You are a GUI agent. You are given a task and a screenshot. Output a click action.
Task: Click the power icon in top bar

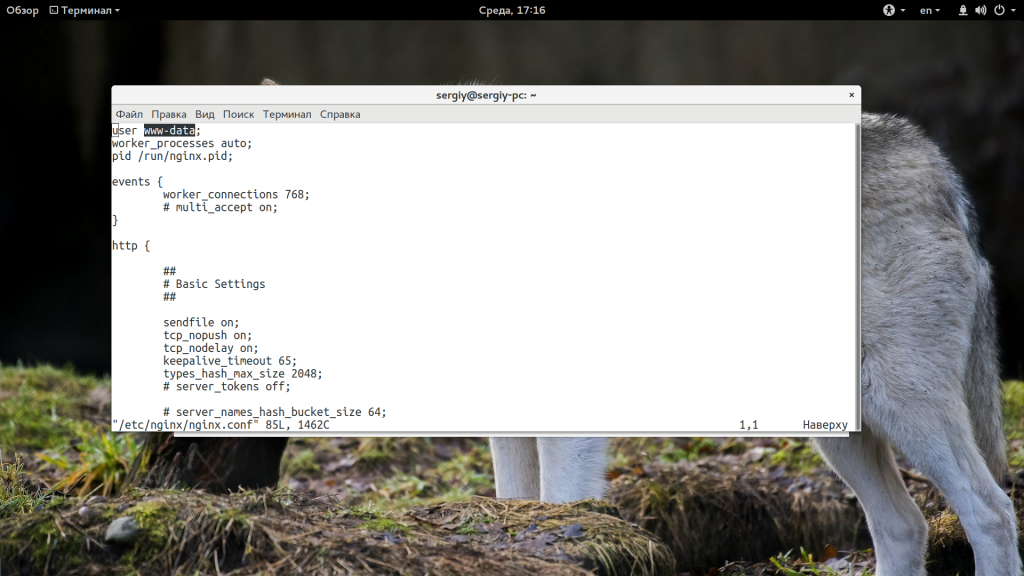click(x=997, y=10)
